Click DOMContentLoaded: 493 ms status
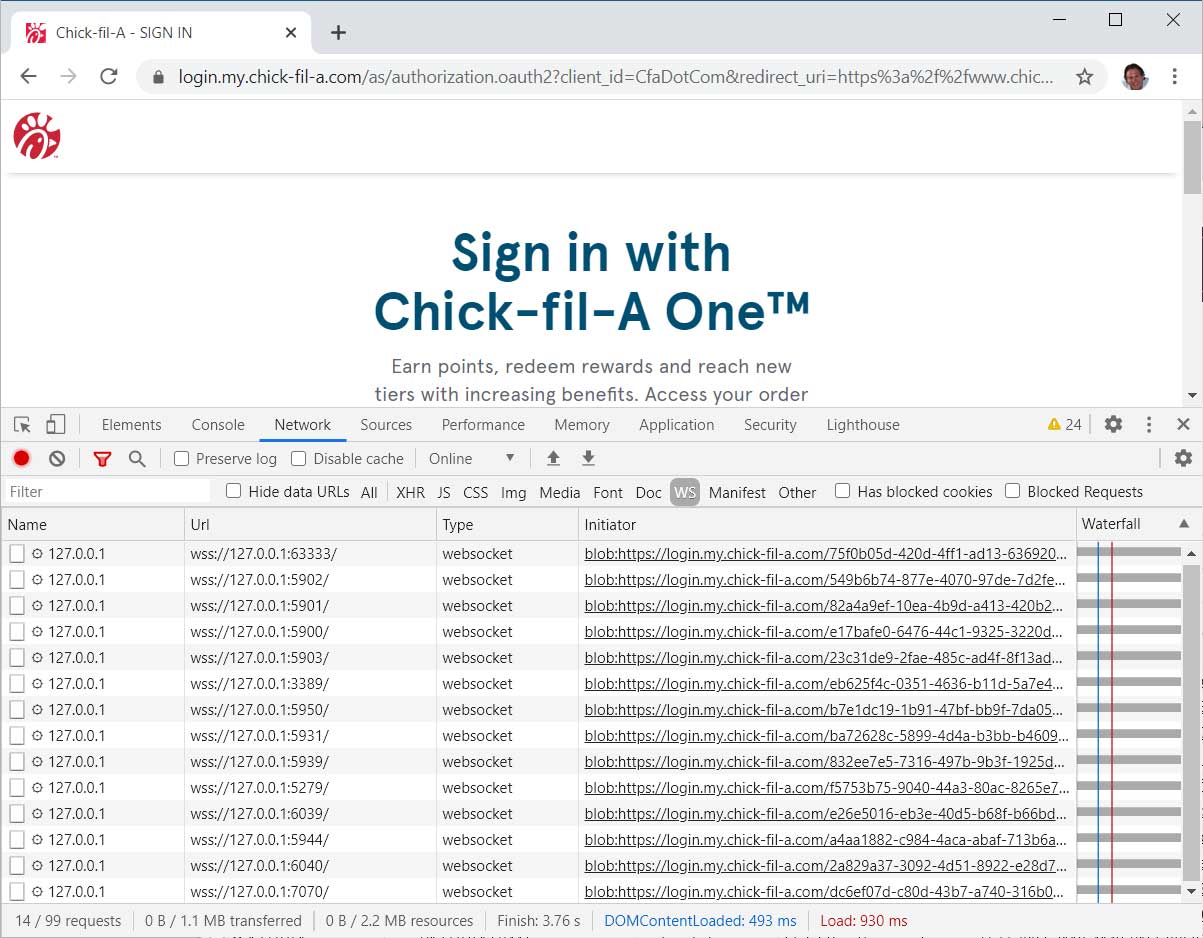 (x=701, y=921)
